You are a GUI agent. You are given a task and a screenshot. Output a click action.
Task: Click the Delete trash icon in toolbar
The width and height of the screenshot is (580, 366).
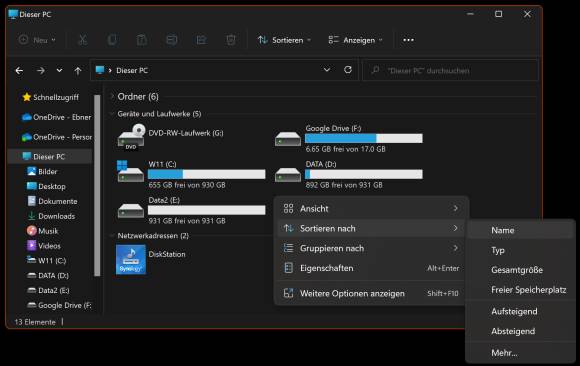(231, 40)
